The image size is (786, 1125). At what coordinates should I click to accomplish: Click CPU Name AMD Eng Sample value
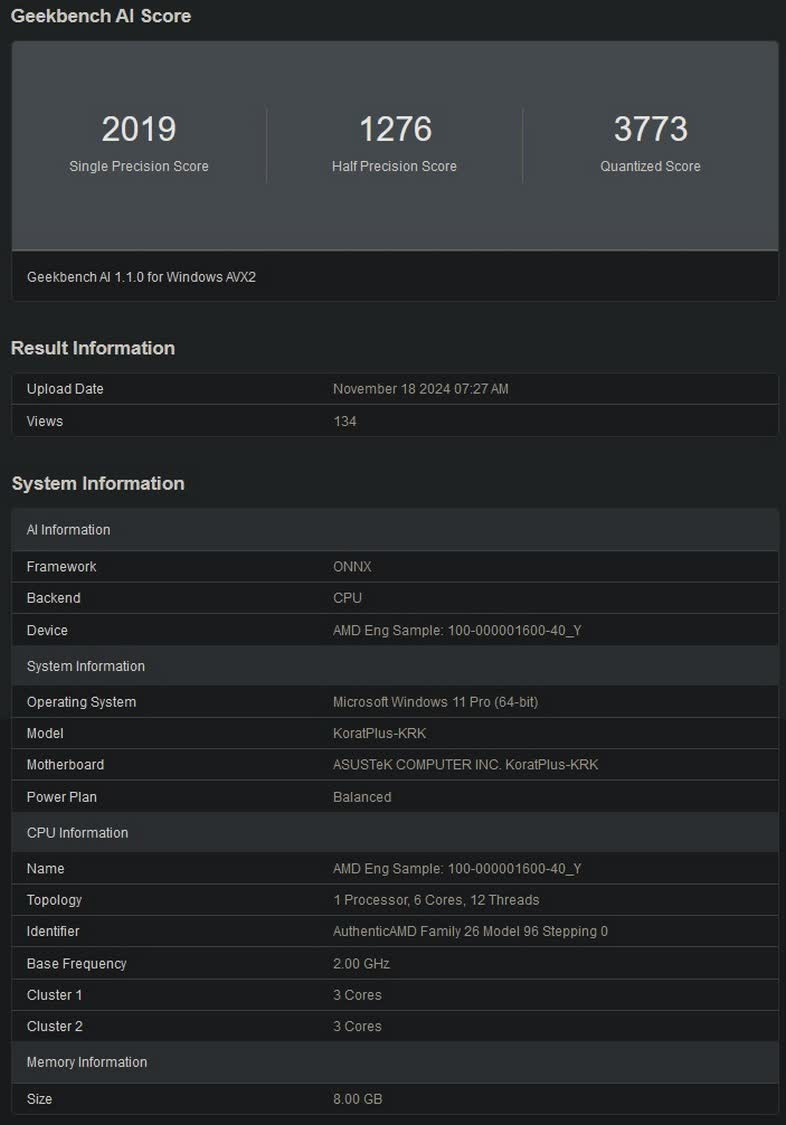coord(457,869)
